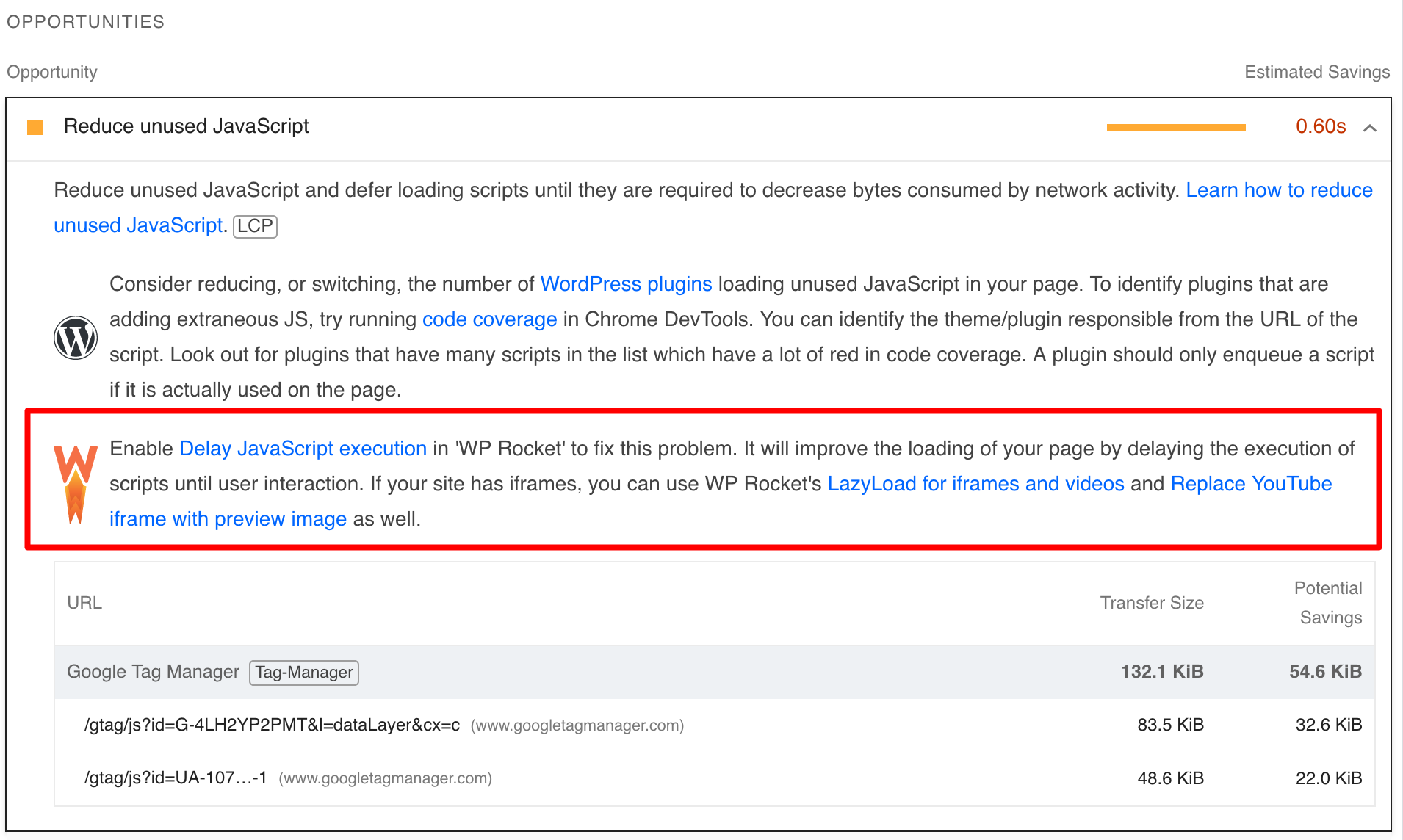Click the Opportunity column heading

tap(52, 72)
